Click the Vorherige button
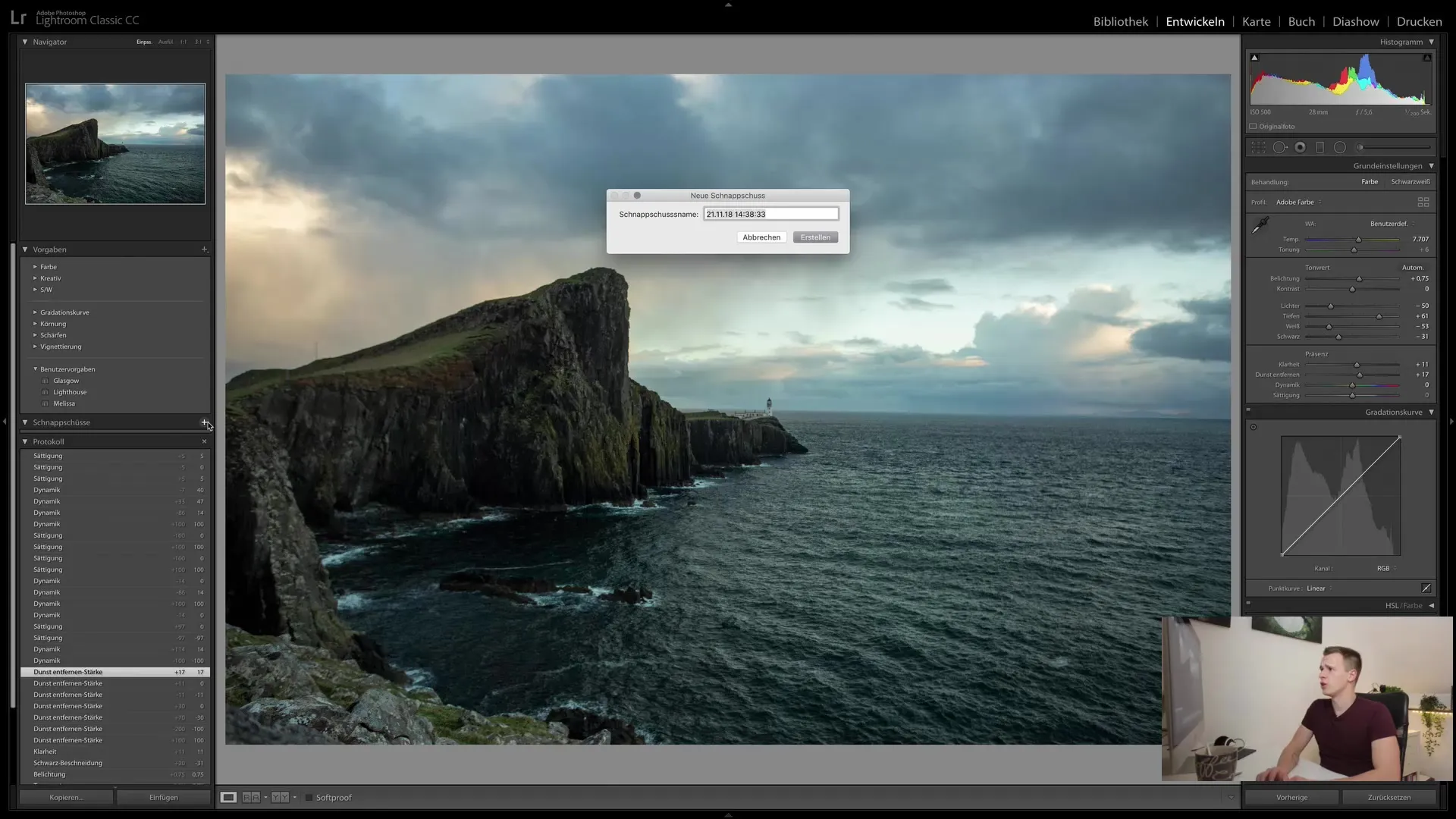This screenshot has height=819, width=1456. pyautogui.click(x=1291, y=797)
